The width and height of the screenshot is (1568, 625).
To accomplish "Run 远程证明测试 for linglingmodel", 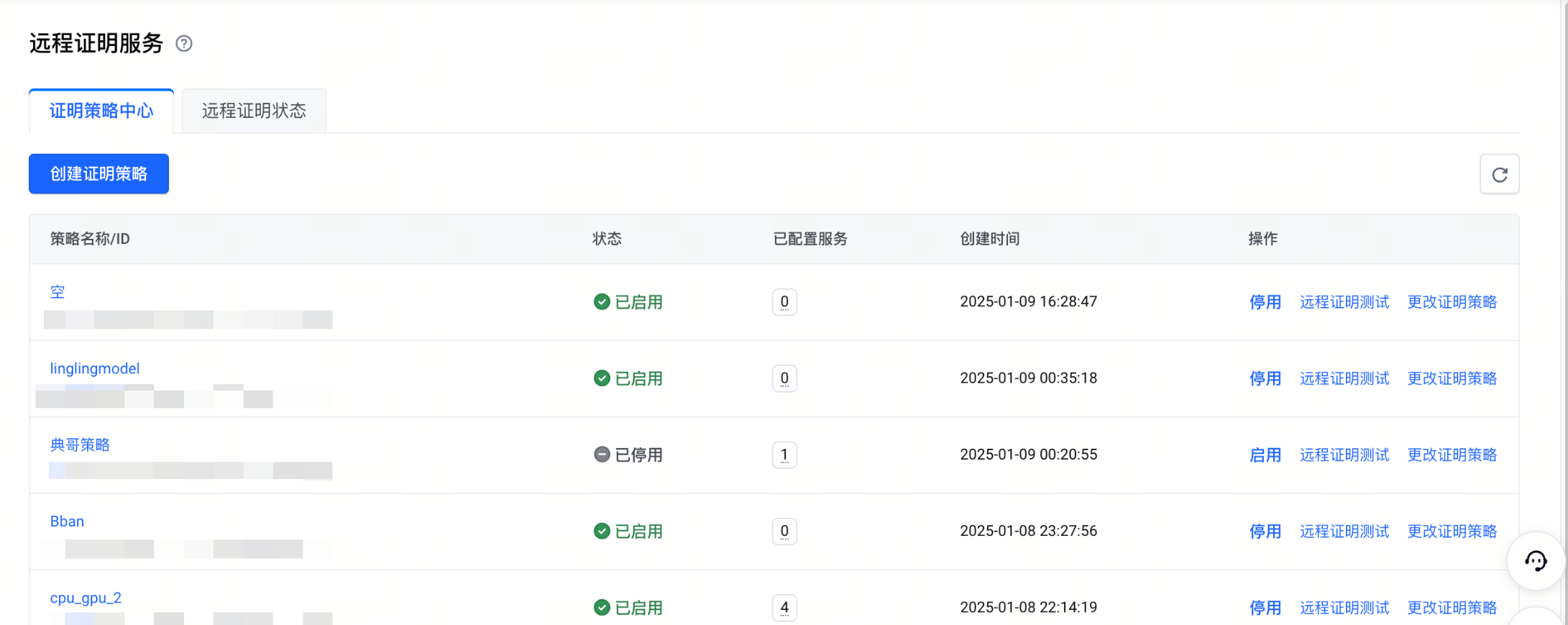I will coord(1344,378).
